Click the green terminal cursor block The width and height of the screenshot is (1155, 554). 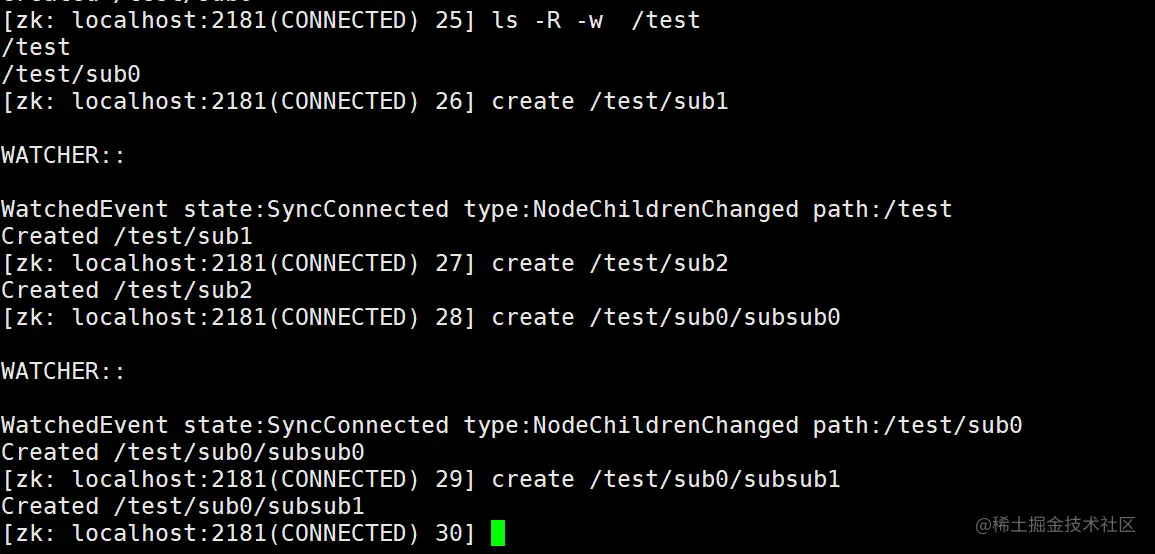[x=498, y=533]
